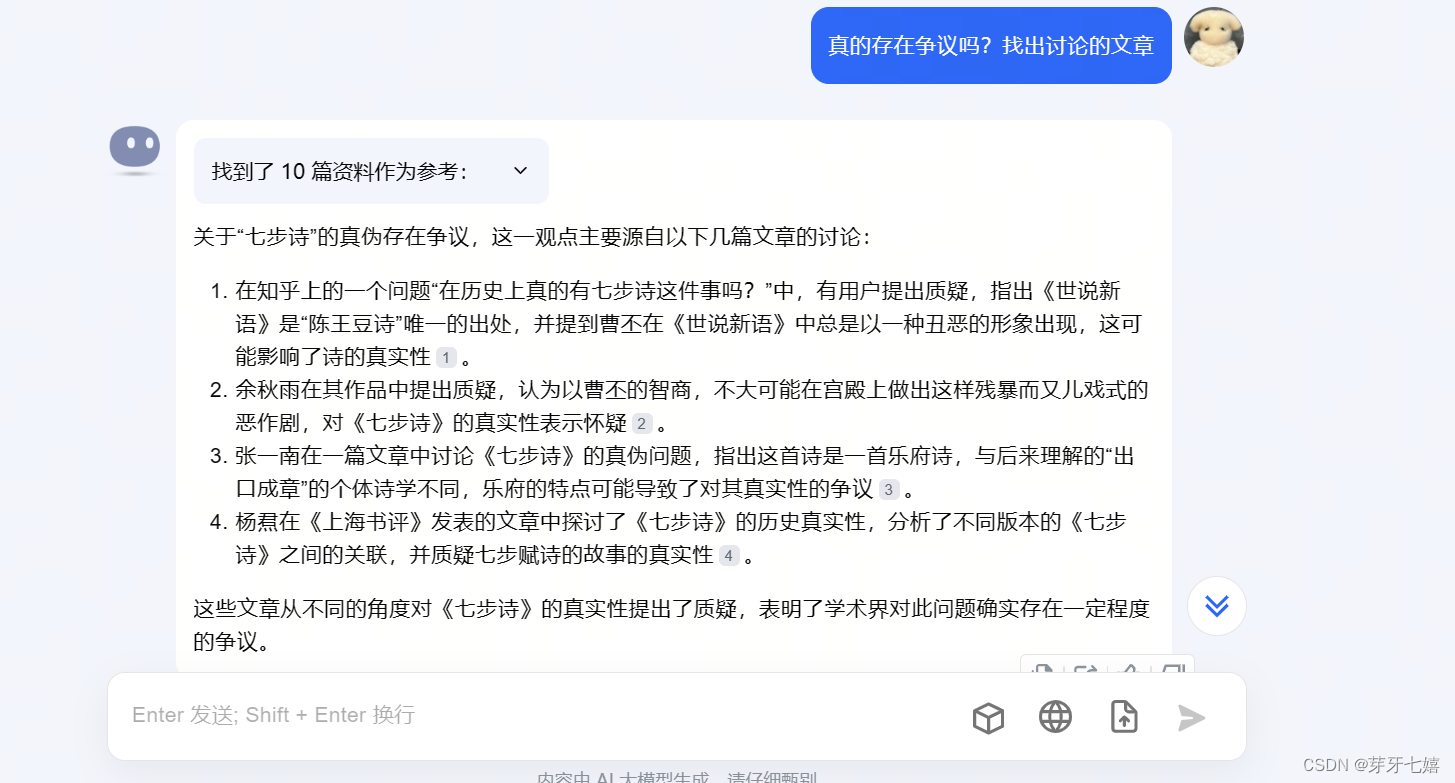Select the user's blue question bubble
Screen dimensions: 1455x783
pyautogui.click(x=990, y=45)
